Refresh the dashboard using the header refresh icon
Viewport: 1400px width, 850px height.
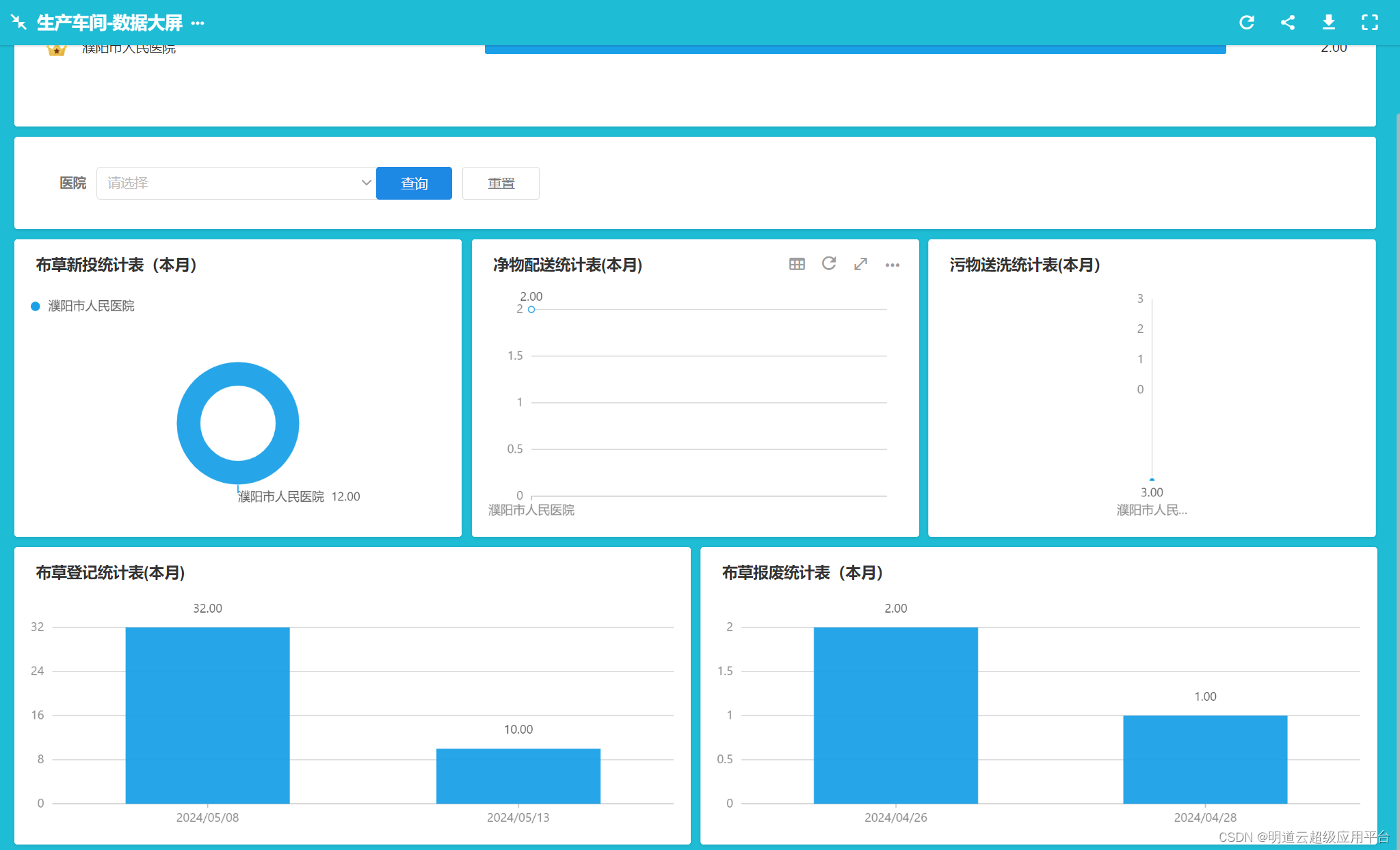click(x=1247, y=23)
